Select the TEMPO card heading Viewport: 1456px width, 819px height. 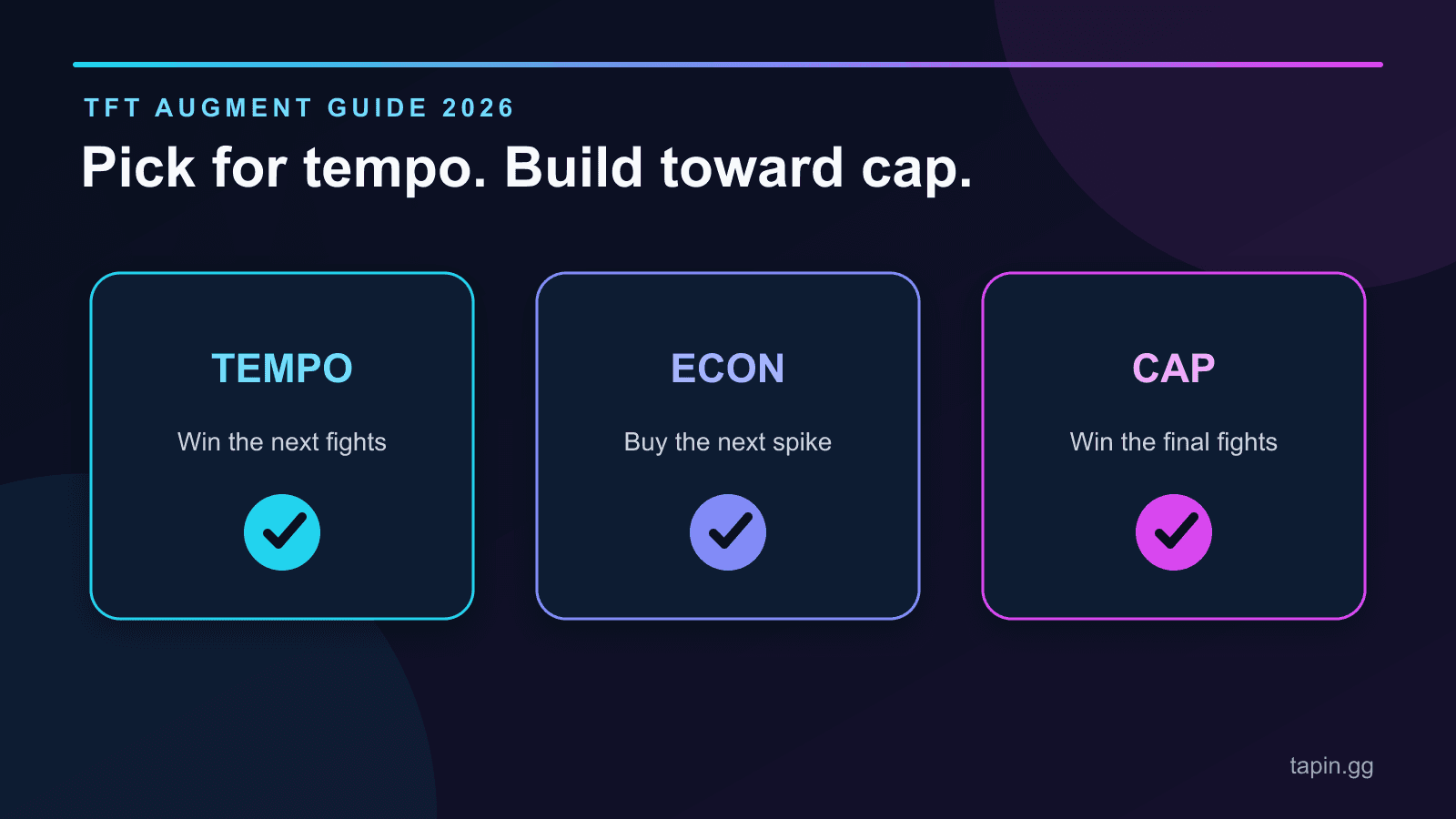[282, 369]
